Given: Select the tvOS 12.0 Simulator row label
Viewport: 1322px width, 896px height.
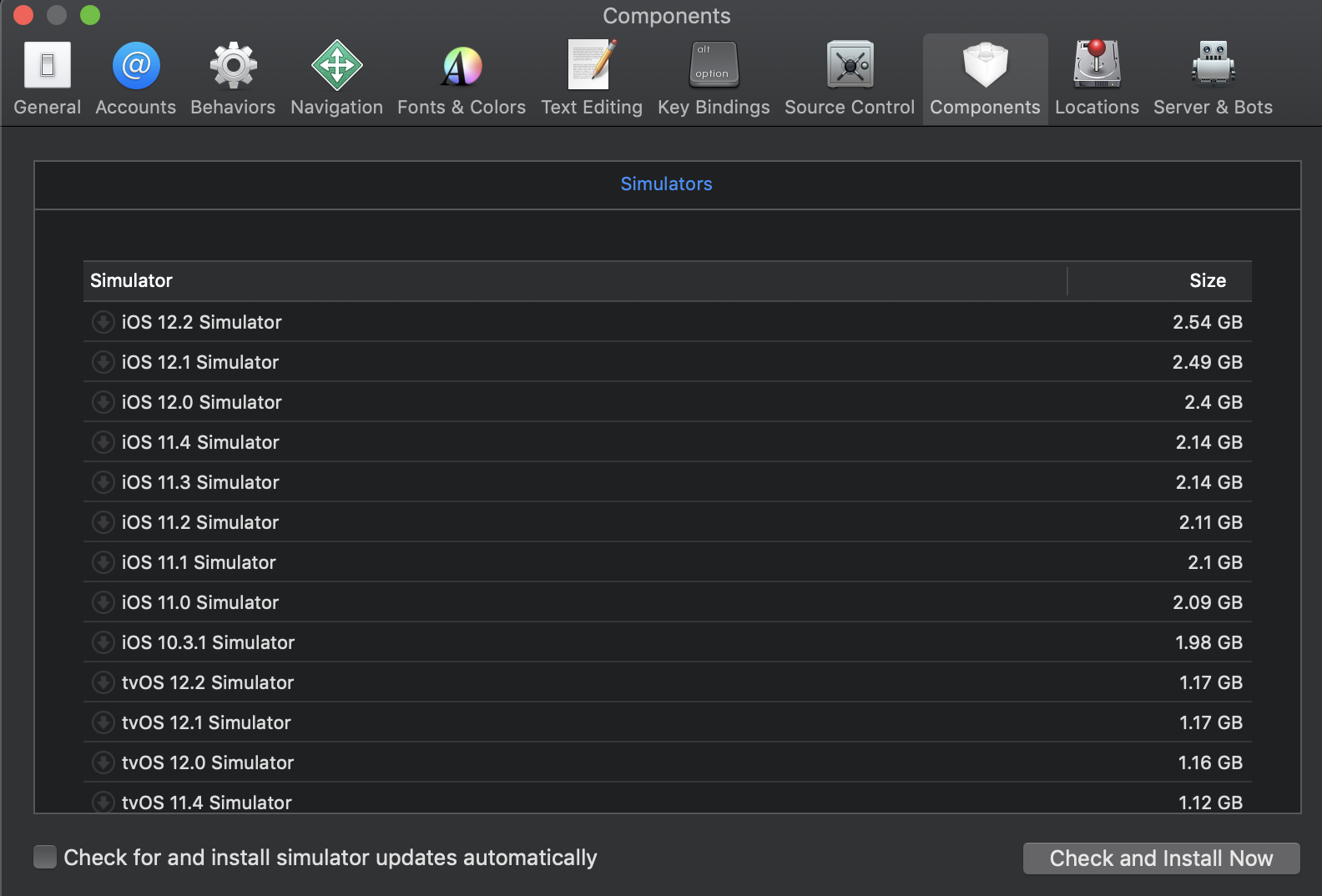Looking at the screenshot, I should [x=208, y=763].
